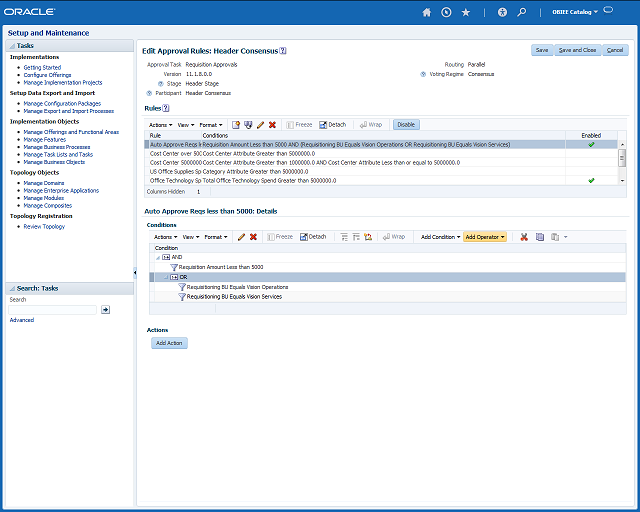Open Advanced search link

pos(22,320)
